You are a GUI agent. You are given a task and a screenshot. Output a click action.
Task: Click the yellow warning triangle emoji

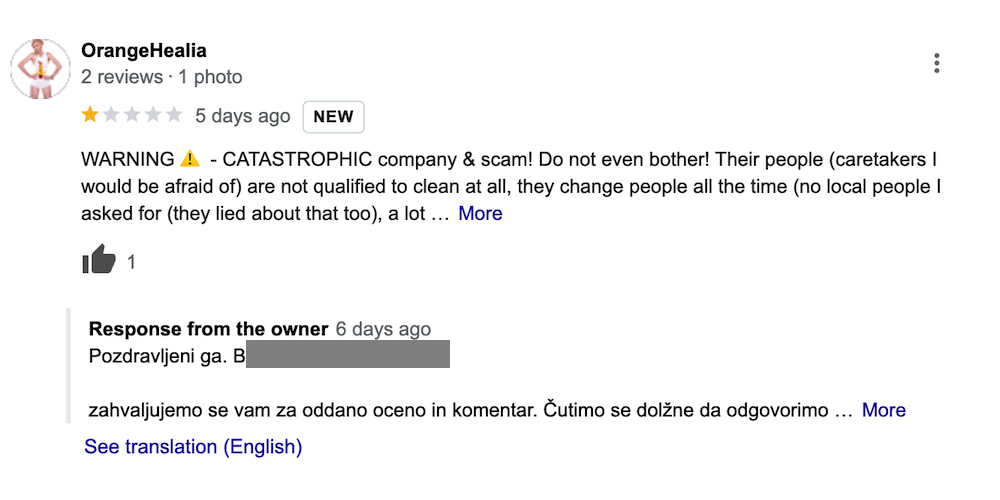click(190, 159)
